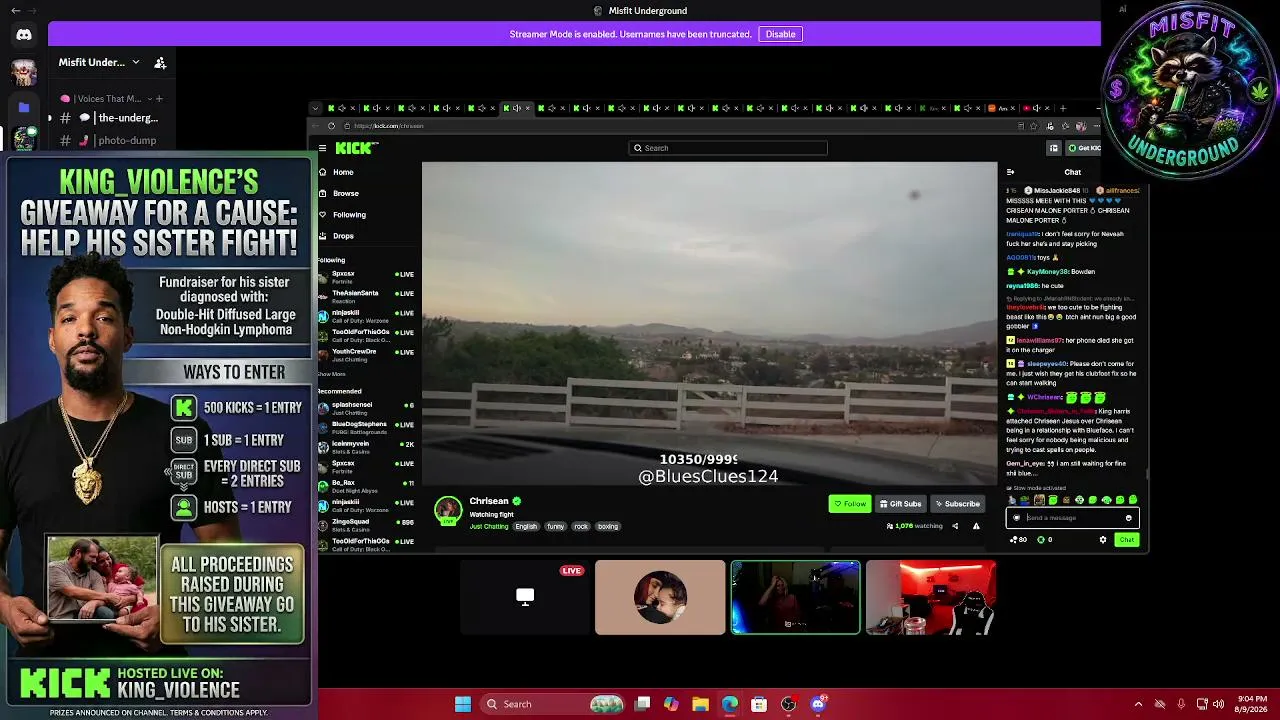Viewport: 1280px width, 720px height.
Task: Open Just Chatting category link
Action: click(489, 526)
